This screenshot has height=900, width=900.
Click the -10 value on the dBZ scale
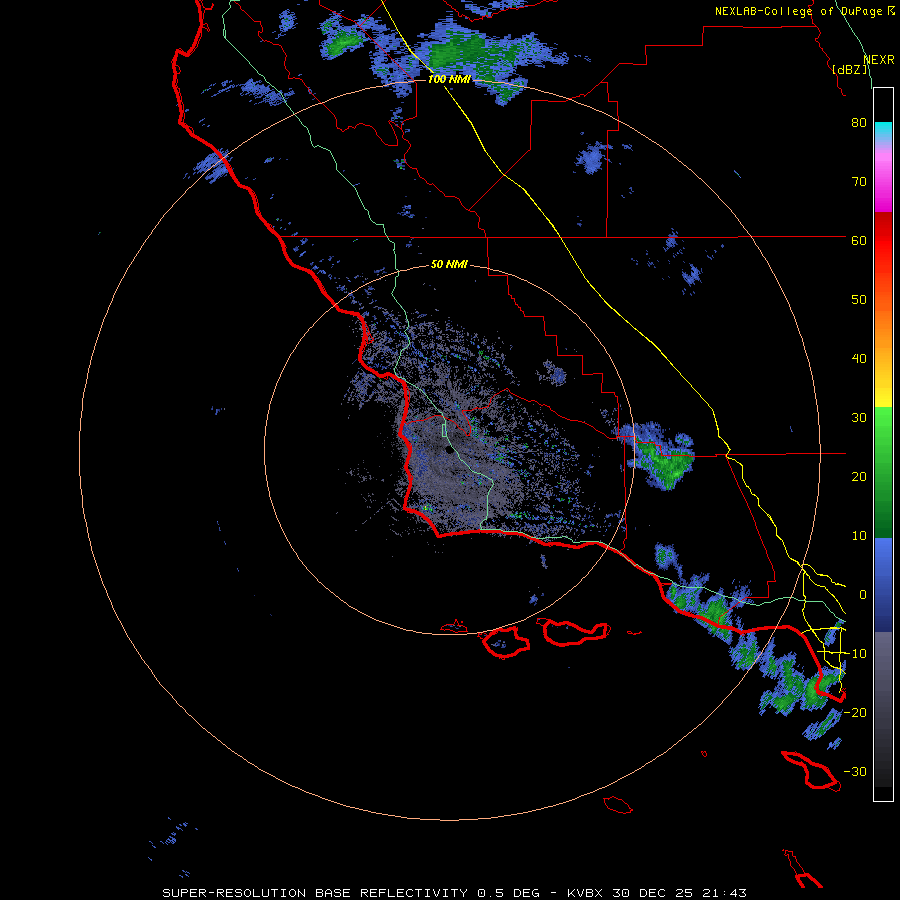tap(855, 654)
